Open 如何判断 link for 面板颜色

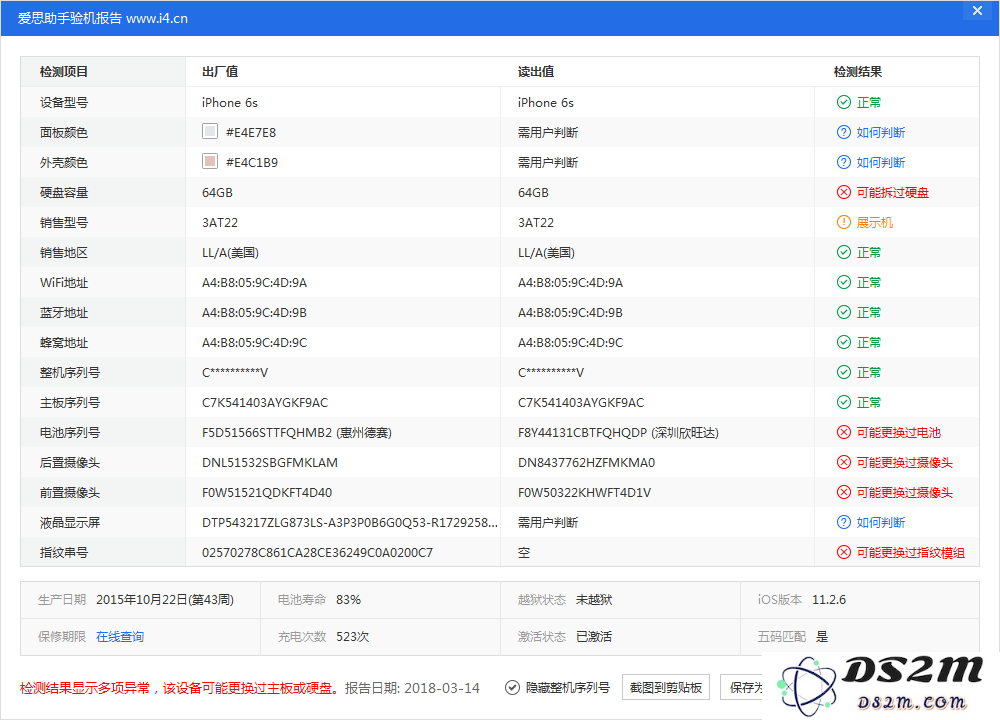(x=880, y=132)
